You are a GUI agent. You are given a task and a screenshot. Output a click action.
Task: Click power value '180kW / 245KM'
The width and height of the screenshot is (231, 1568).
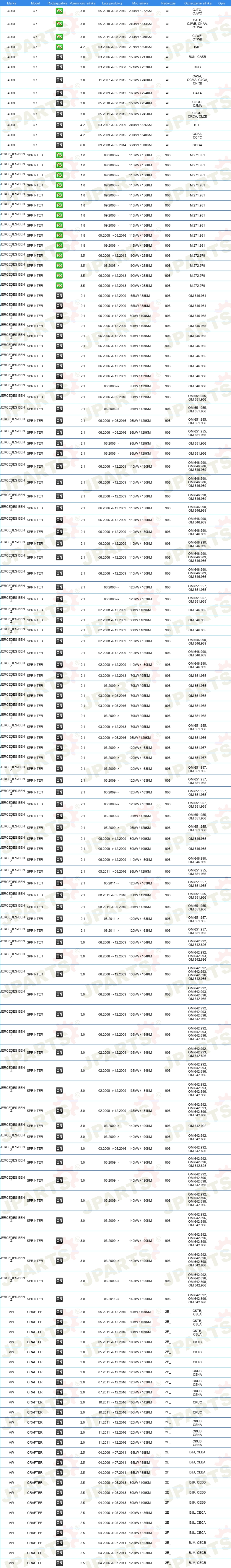pyautogui.click(x=140, y=114)
